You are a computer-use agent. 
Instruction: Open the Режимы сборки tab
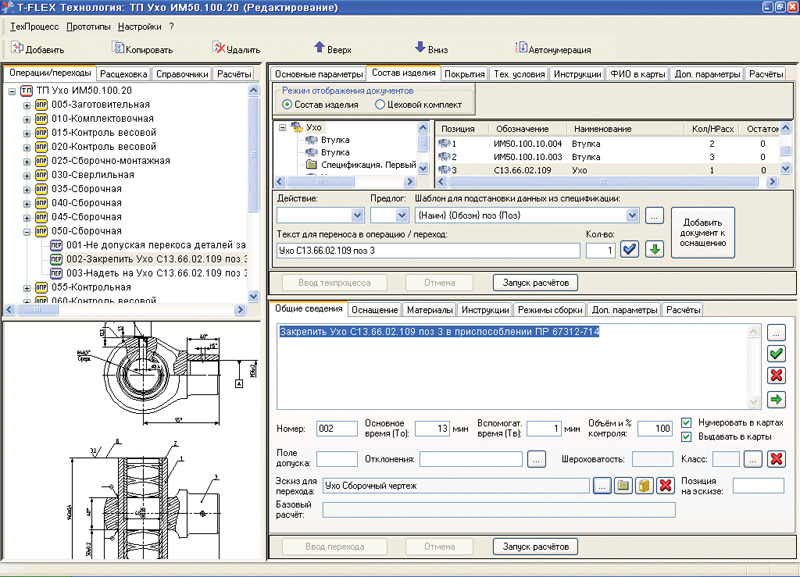click(x=550, y=310)
